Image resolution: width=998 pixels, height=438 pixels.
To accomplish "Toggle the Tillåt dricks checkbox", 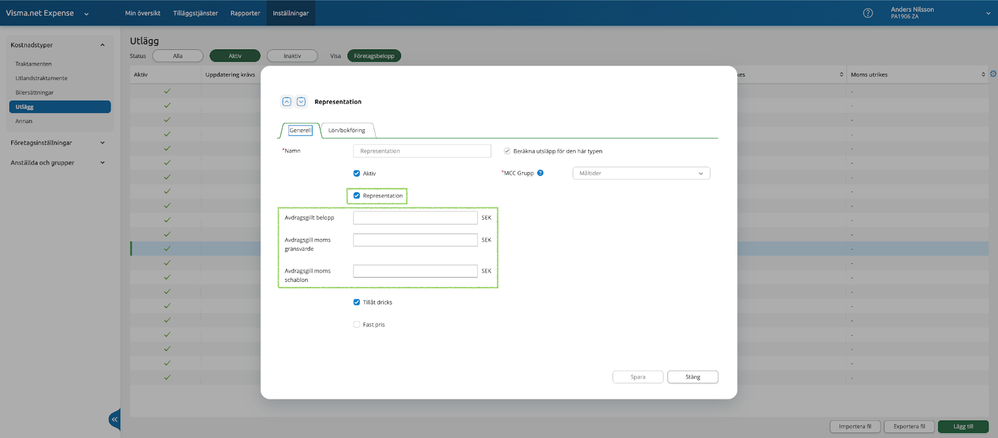I will coord(356,302).
